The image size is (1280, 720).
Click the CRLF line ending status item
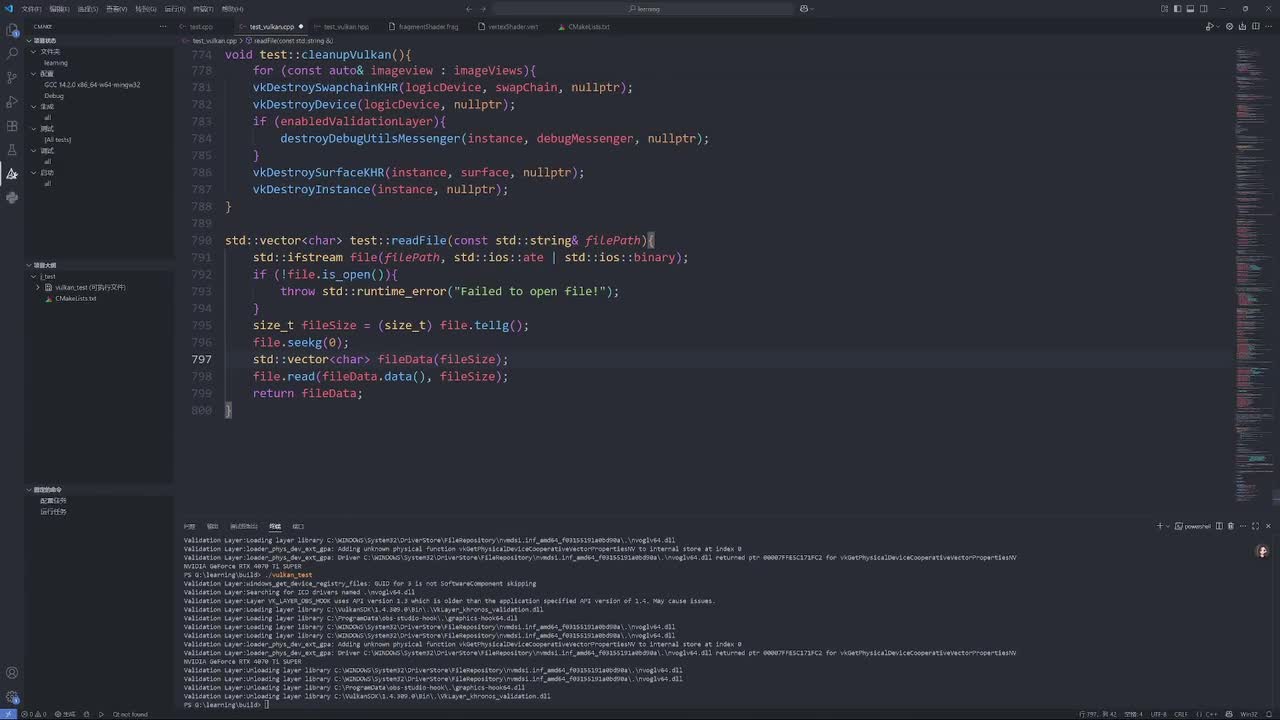[x=1181, y=714]
